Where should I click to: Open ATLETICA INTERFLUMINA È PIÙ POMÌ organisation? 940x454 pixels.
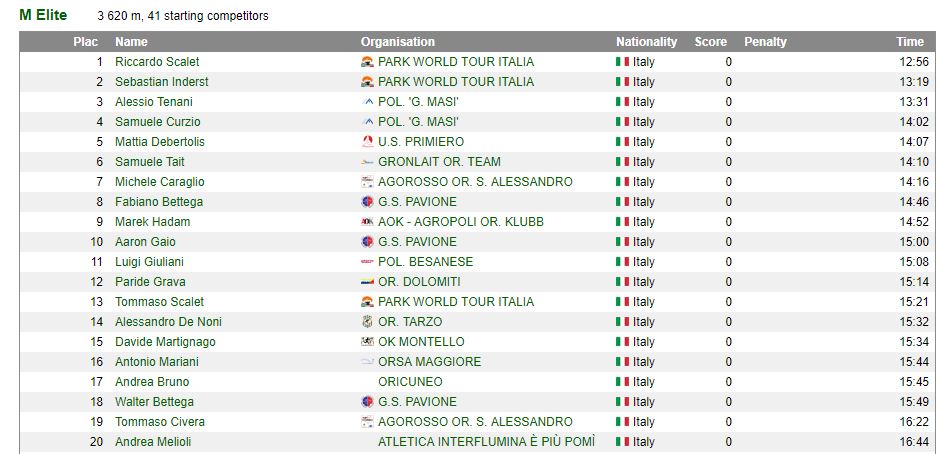[x=486, y=442]
